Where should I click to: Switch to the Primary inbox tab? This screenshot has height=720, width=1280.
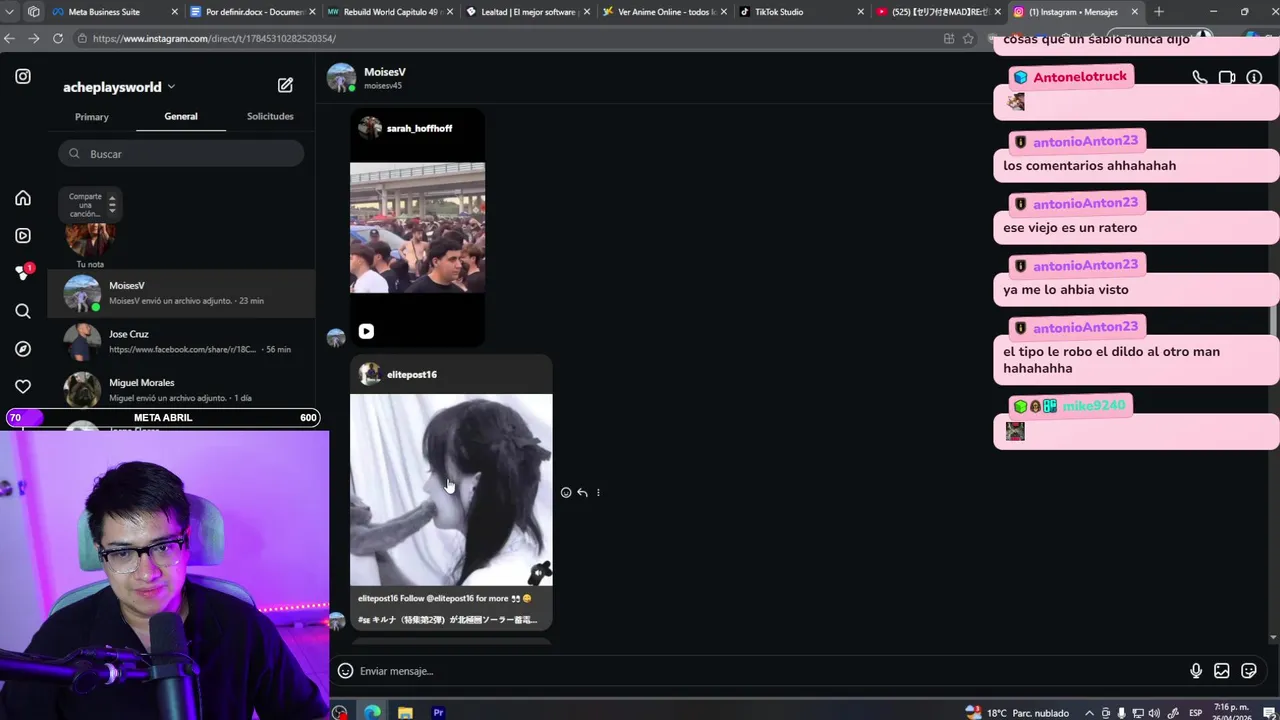tap(92, 117)
